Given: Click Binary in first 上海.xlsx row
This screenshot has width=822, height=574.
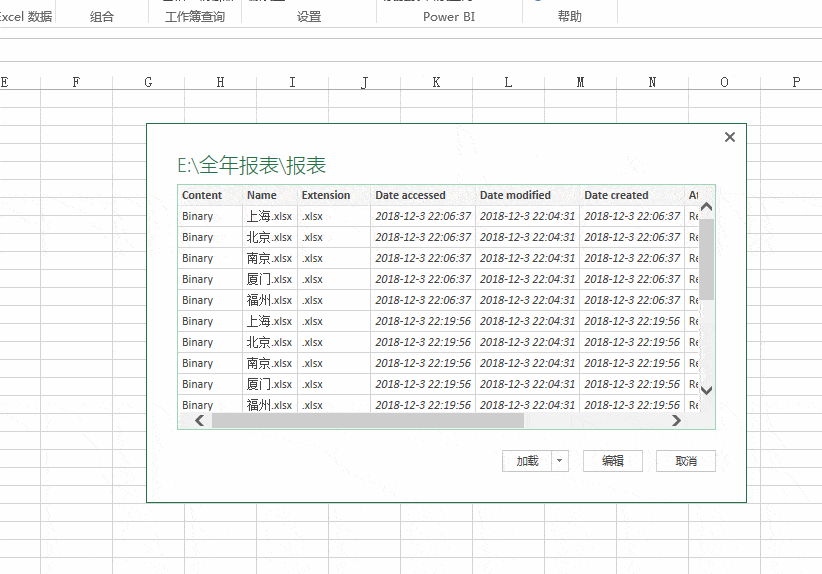Looking at the screenshot, I should click(x=198, y=216).
